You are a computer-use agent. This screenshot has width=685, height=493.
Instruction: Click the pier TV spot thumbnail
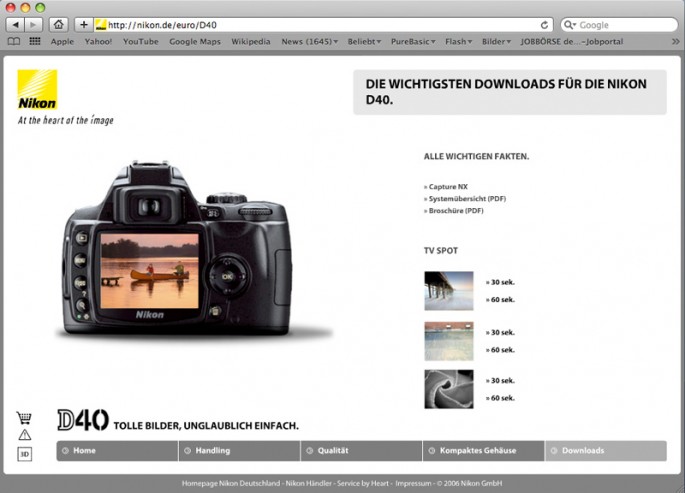pyautogui.click(x=449, y=290)
